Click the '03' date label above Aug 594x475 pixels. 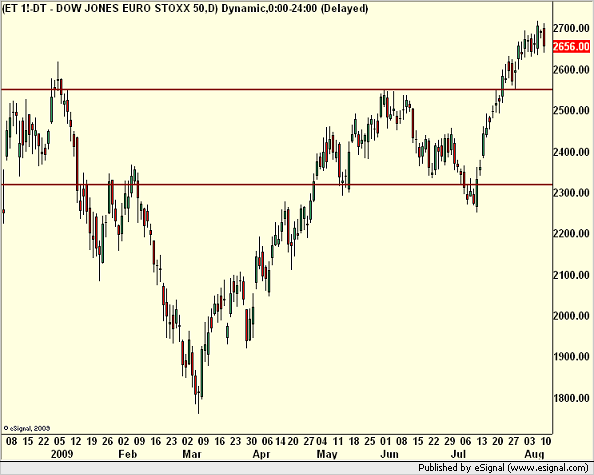[530, 441]
